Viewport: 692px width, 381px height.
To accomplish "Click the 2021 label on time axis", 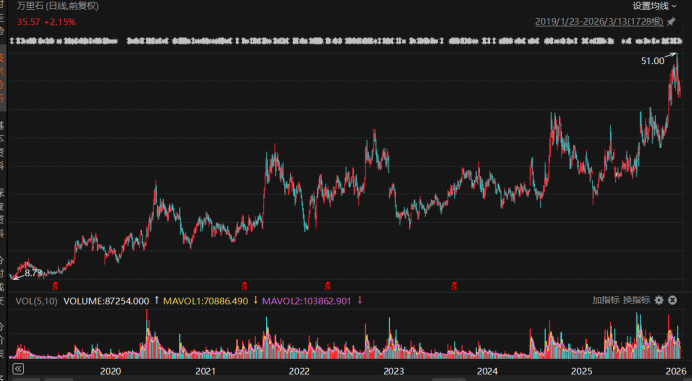I will pyautogui.click(x=205, y=371).
